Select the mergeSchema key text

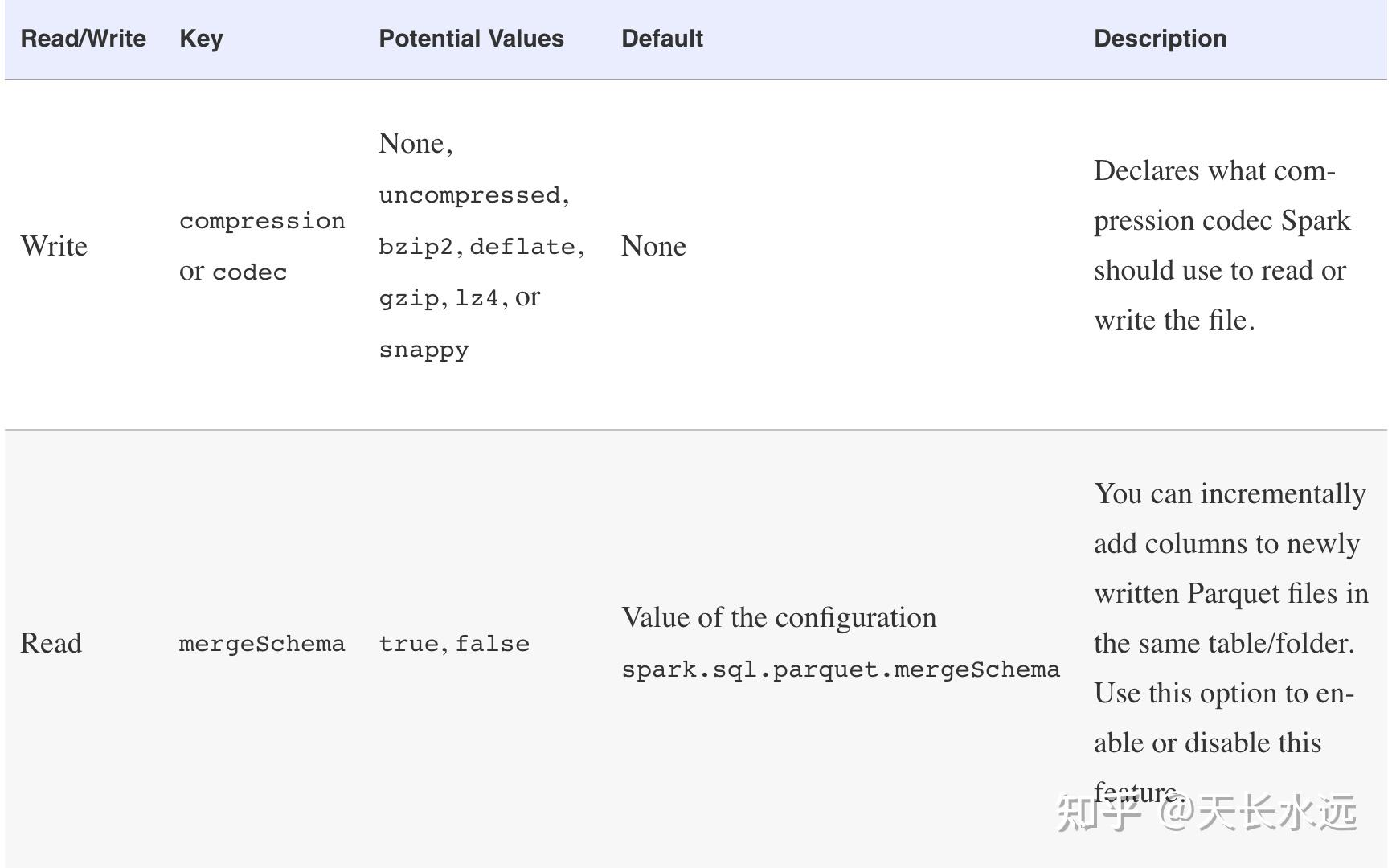pyautogui.click(x=262, y=644)
